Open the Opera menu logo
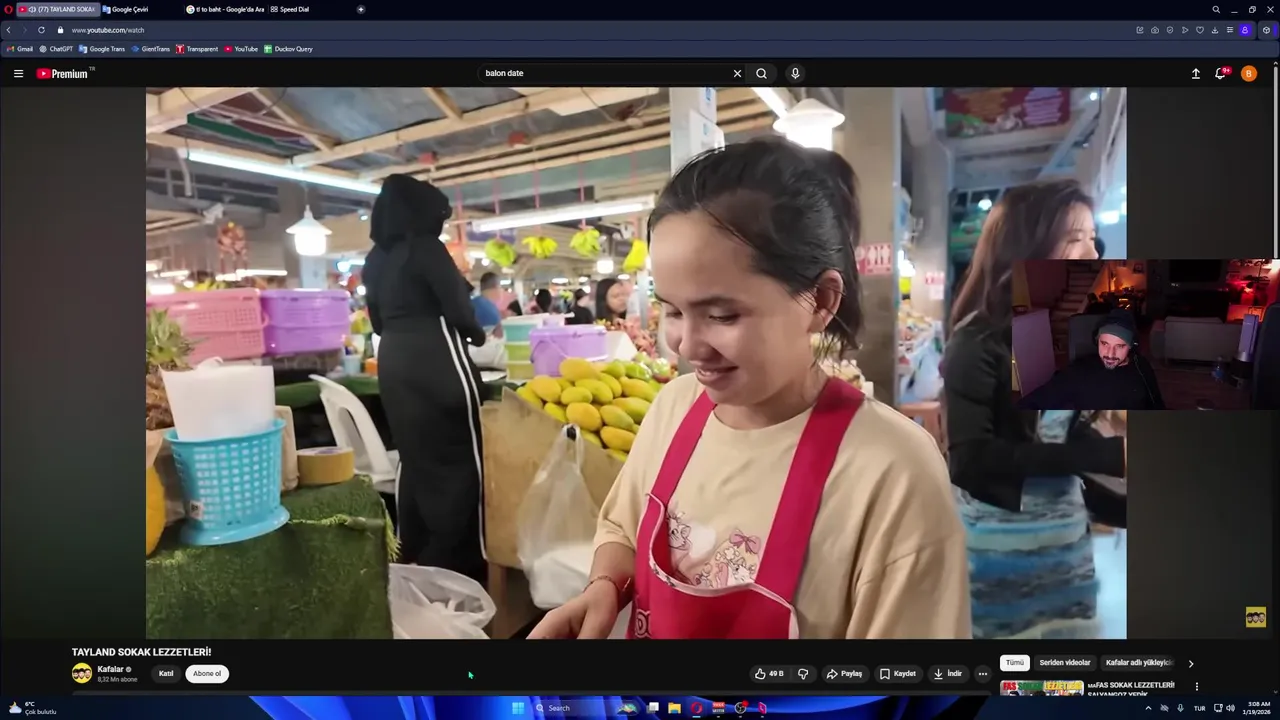Viewport: 1280px width, 720px height. click(8, 9)
